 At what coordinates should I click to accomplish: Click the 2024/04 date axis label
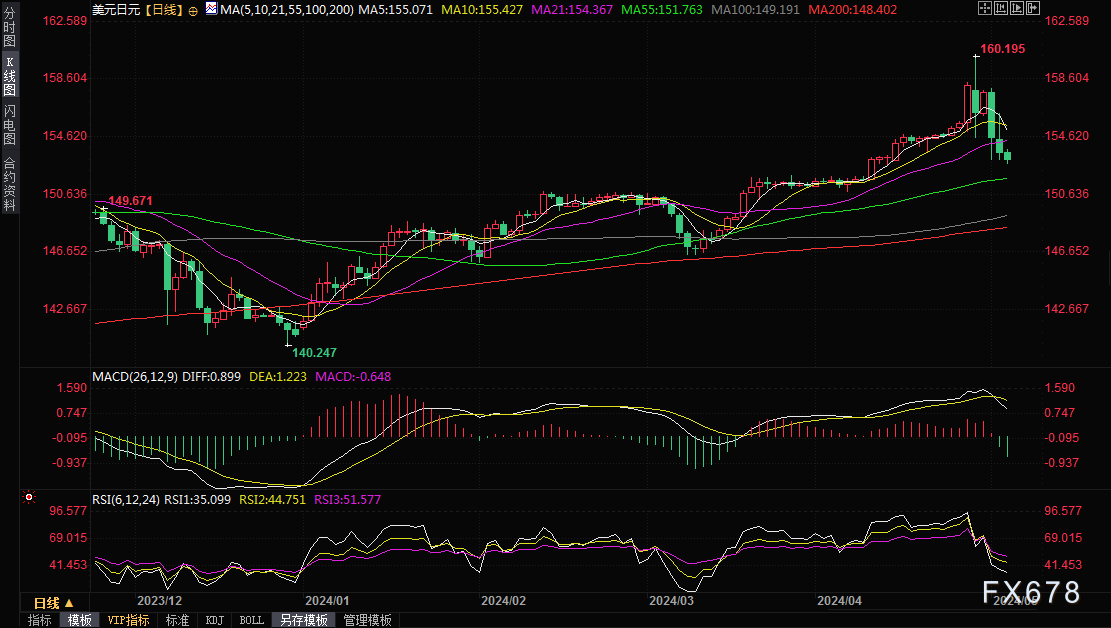coord(840,600)
